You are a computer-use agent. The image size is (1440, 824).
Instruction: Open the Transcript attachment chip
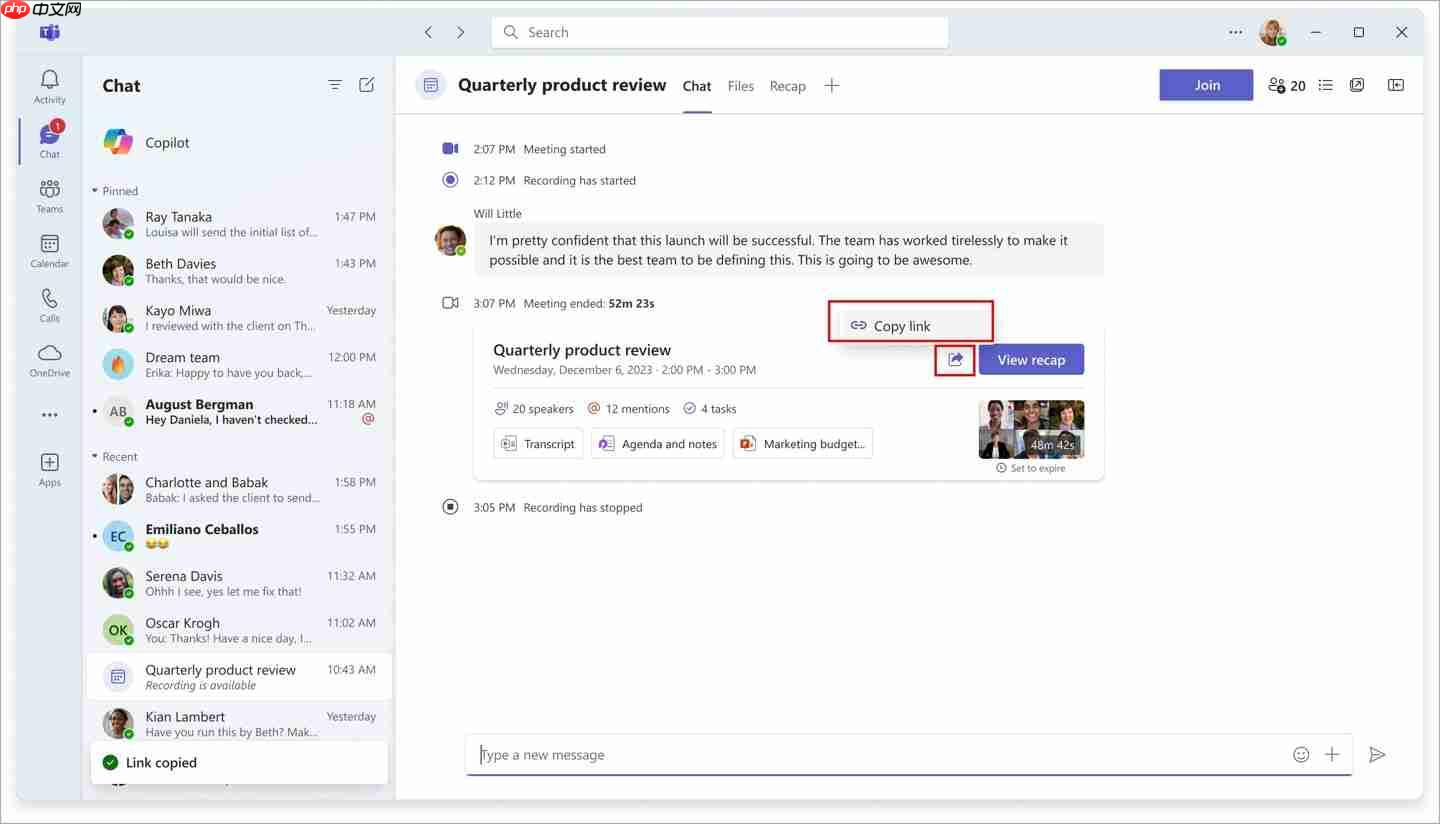538,444
